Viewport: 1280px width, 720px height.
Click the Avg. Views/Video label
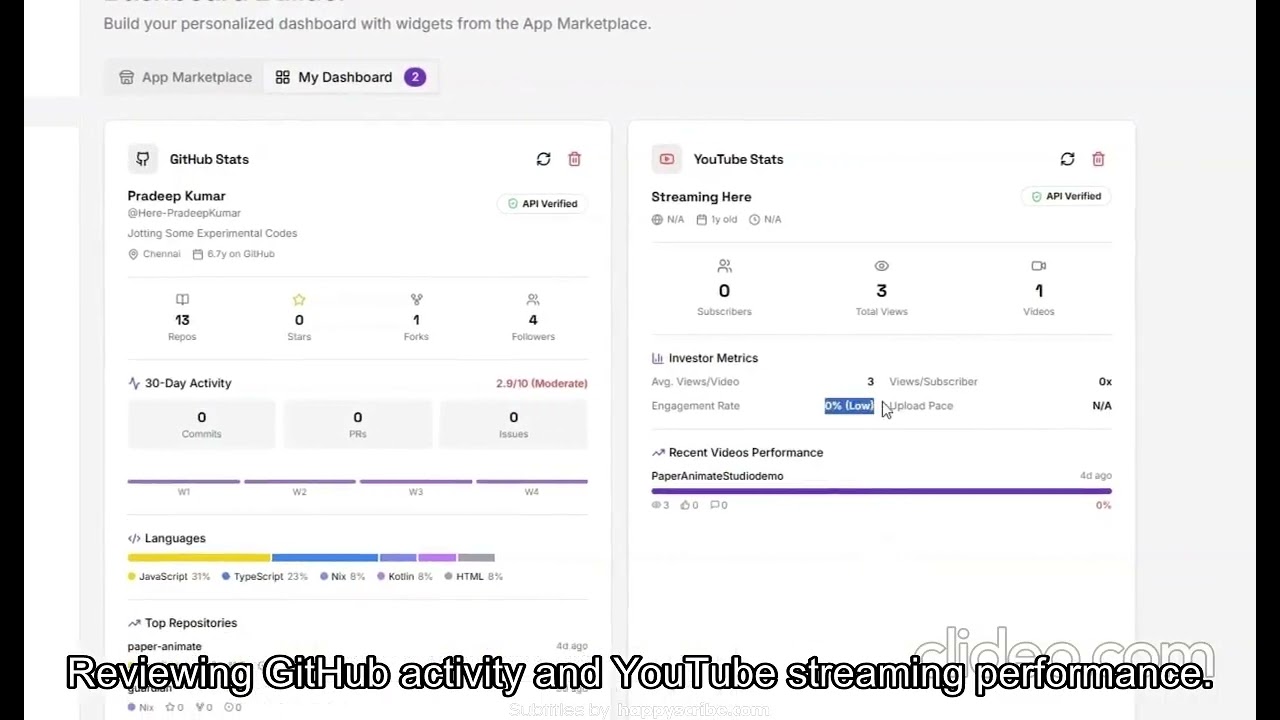click(695, 382)
